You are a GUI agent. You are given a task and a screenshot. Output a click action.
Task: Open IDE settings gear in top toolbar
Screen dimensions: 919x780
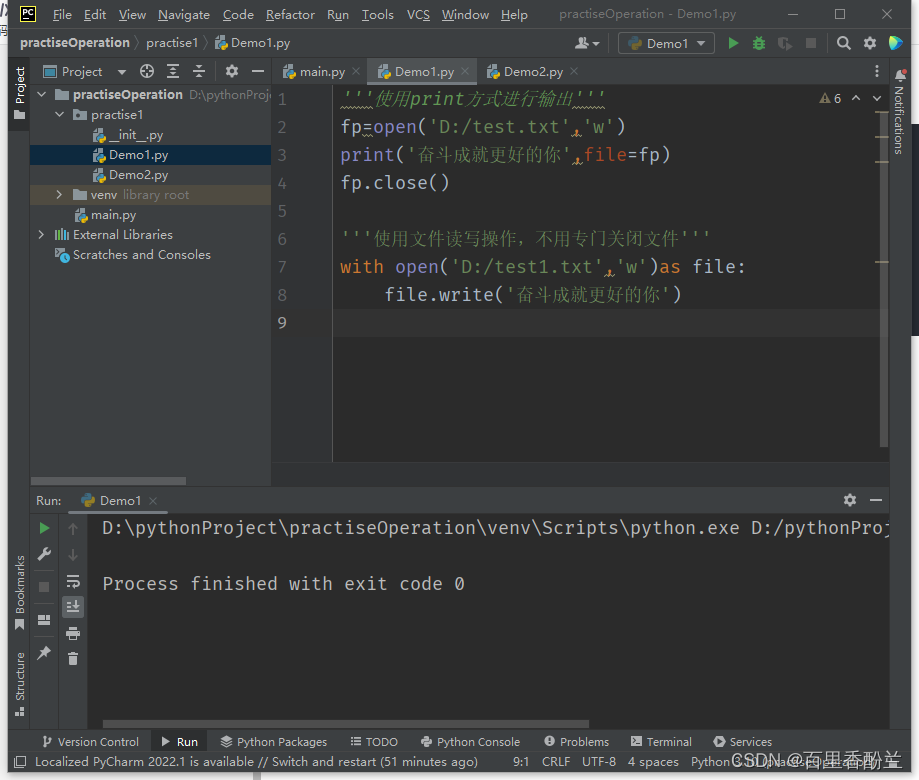pos(870,43)
